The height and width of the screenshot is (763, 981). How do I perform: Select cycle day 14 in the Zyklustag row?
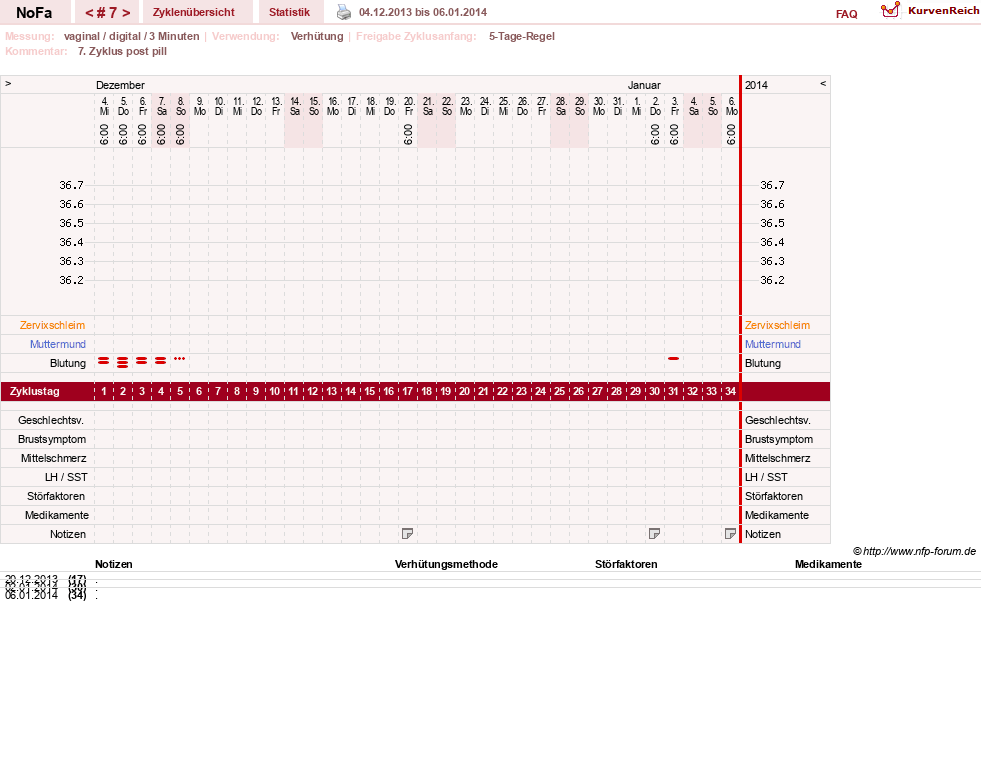[x=350, y=392]
